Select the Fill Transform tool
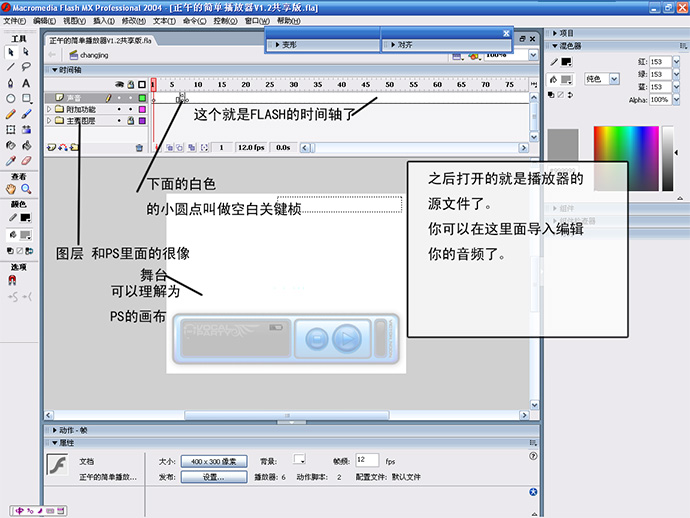Screen dimensions: 690x518 26,129
